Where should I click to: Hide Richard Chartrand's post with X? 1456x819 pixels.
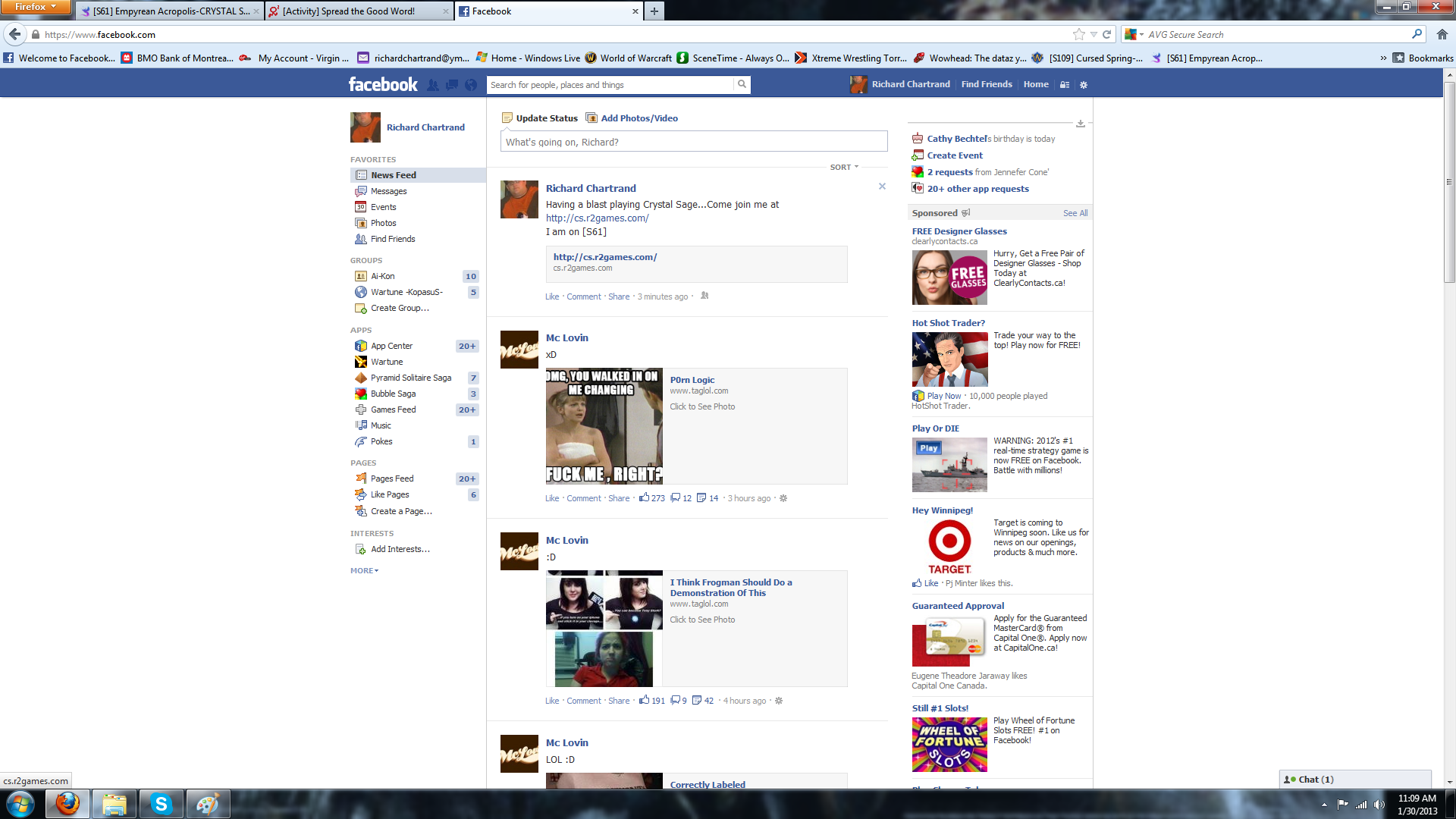(882, 187)
